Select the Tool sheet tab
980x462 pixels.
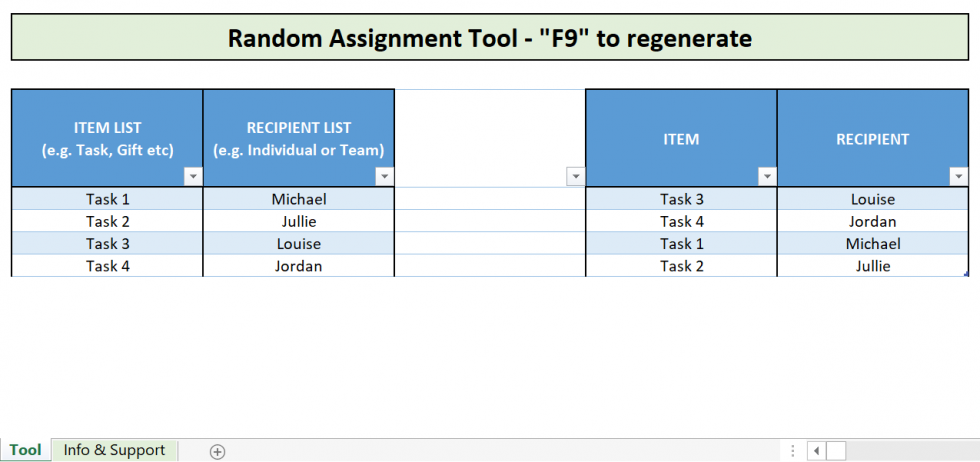pos(26,450)
